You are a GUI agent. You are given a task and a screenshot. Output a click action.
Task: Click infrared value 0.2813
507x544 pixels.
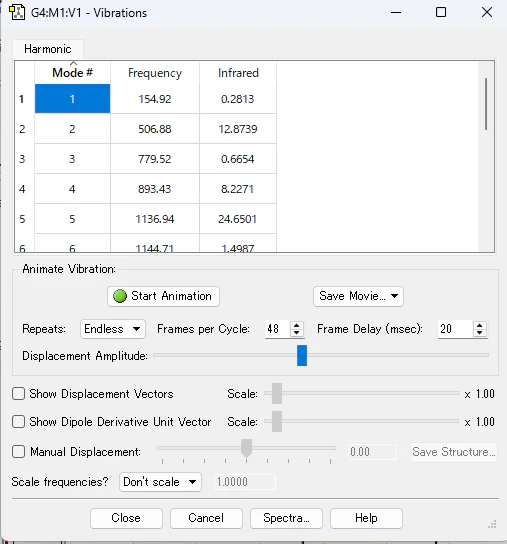238,99
